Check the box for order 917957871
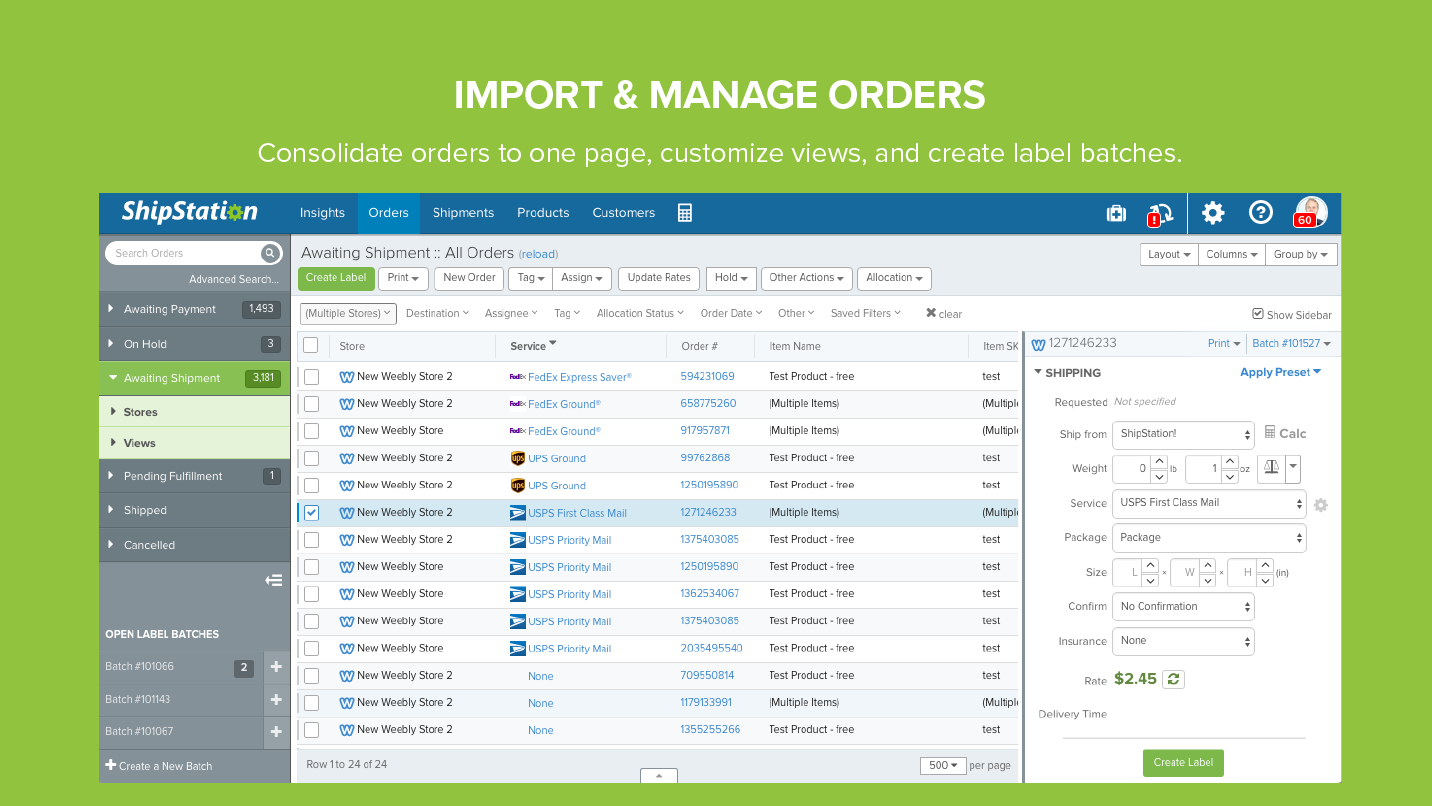Image resolution: width=1432 pixels, height=806 pixels. pyautogui.click(x=312, y=431)
